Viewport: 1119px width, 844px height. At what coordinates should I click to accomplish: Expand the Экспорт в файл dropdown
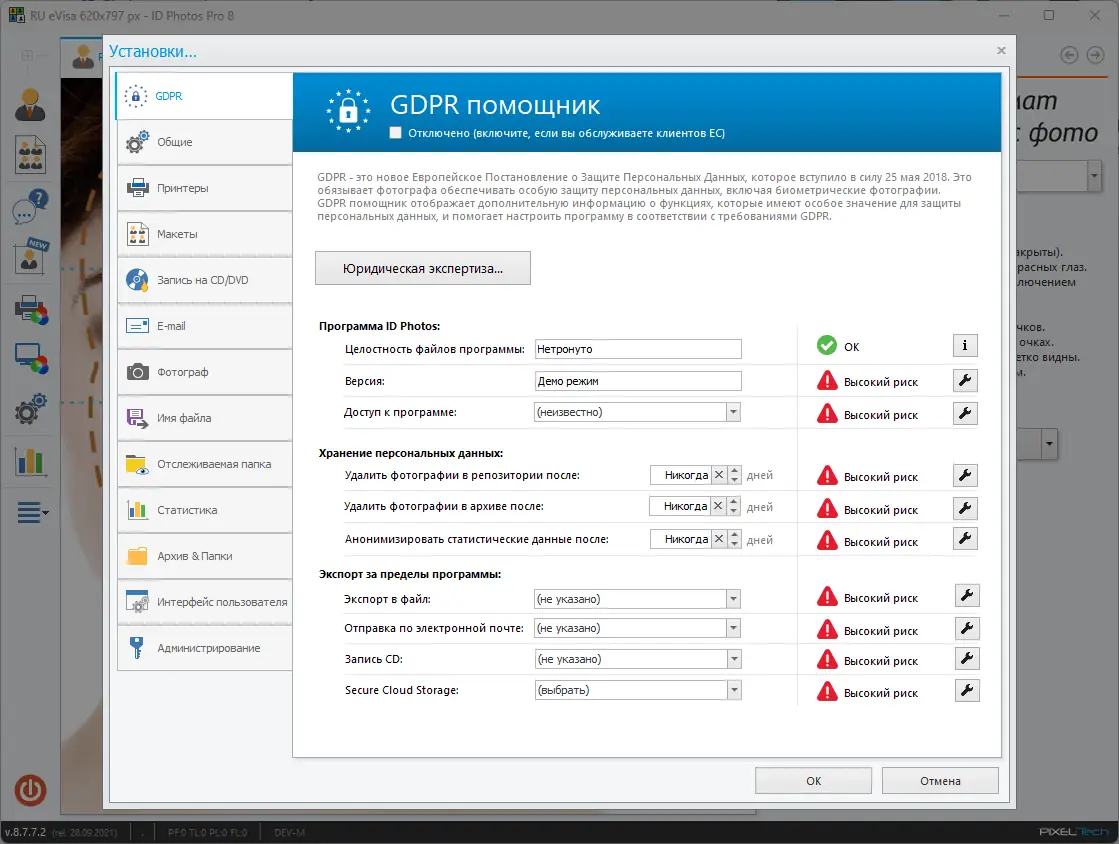tap(733, 599)
